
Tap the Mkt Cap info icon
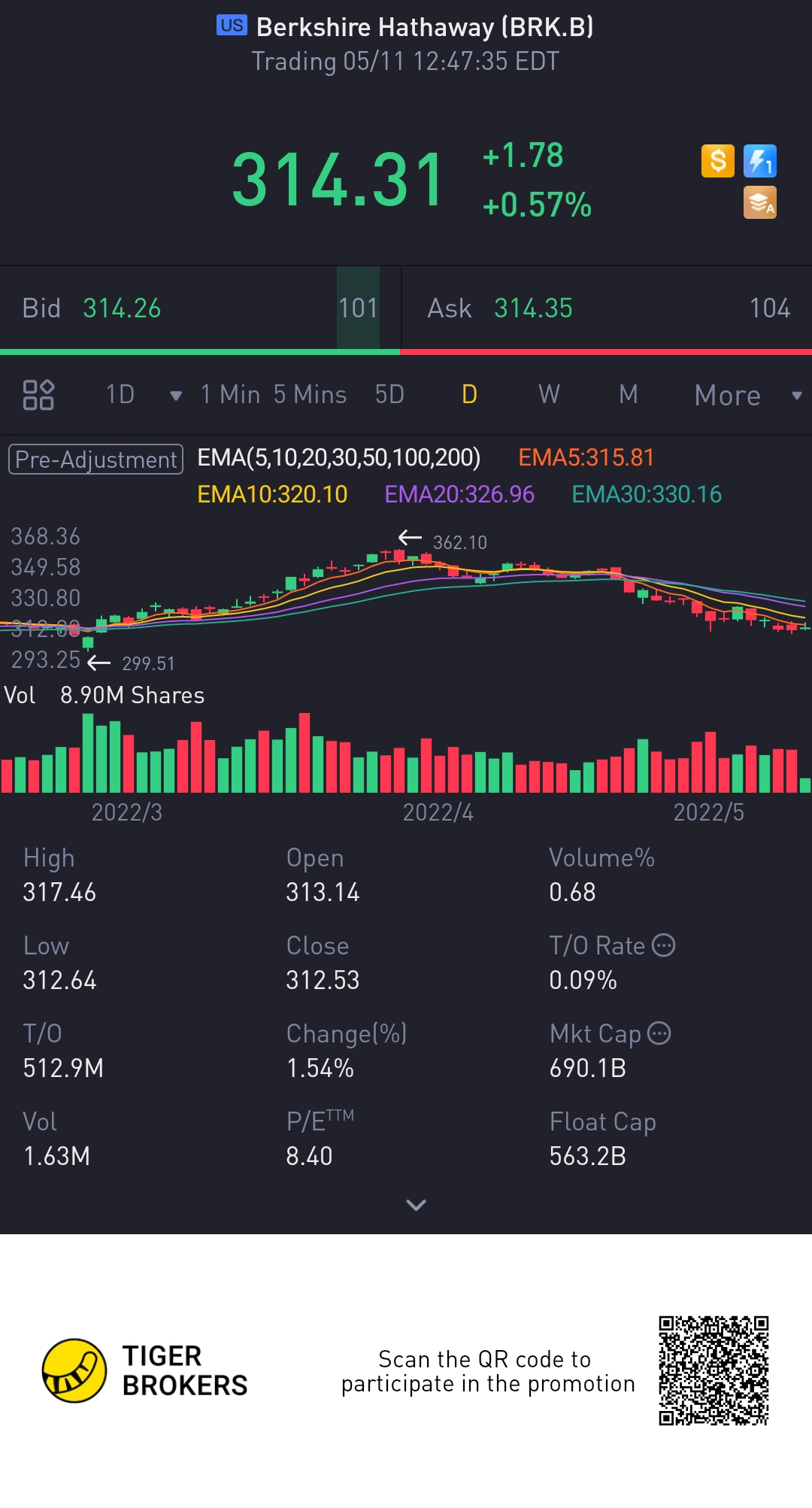(x=659, y=1033)
